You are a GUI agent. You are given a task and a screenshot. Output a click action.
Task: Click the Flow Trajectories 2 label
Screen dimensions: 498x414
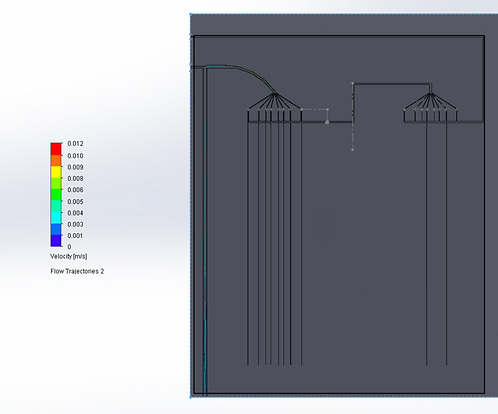pos(77,271)
